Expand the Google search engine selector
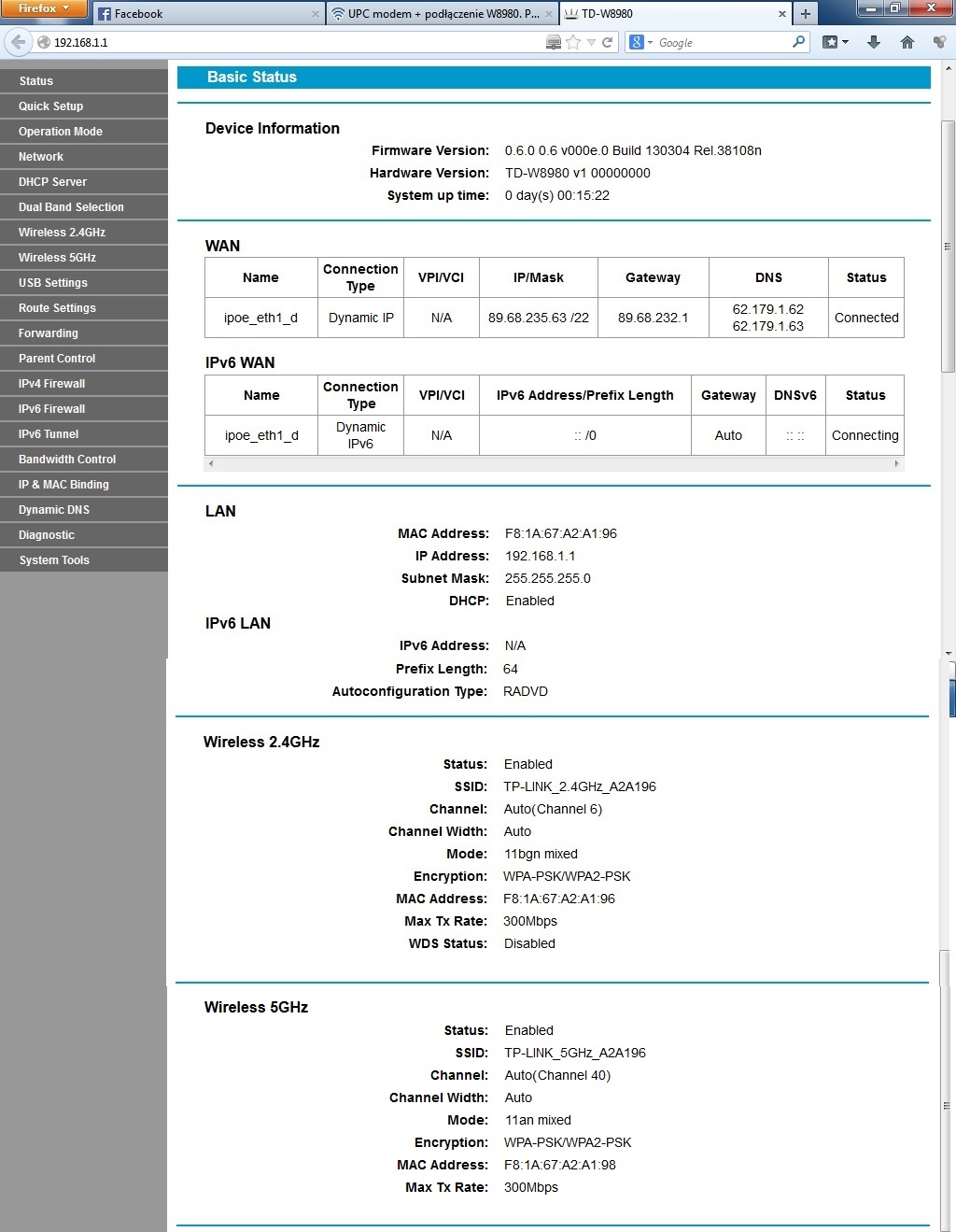956x1232 pixels. [x=640, y=42]
